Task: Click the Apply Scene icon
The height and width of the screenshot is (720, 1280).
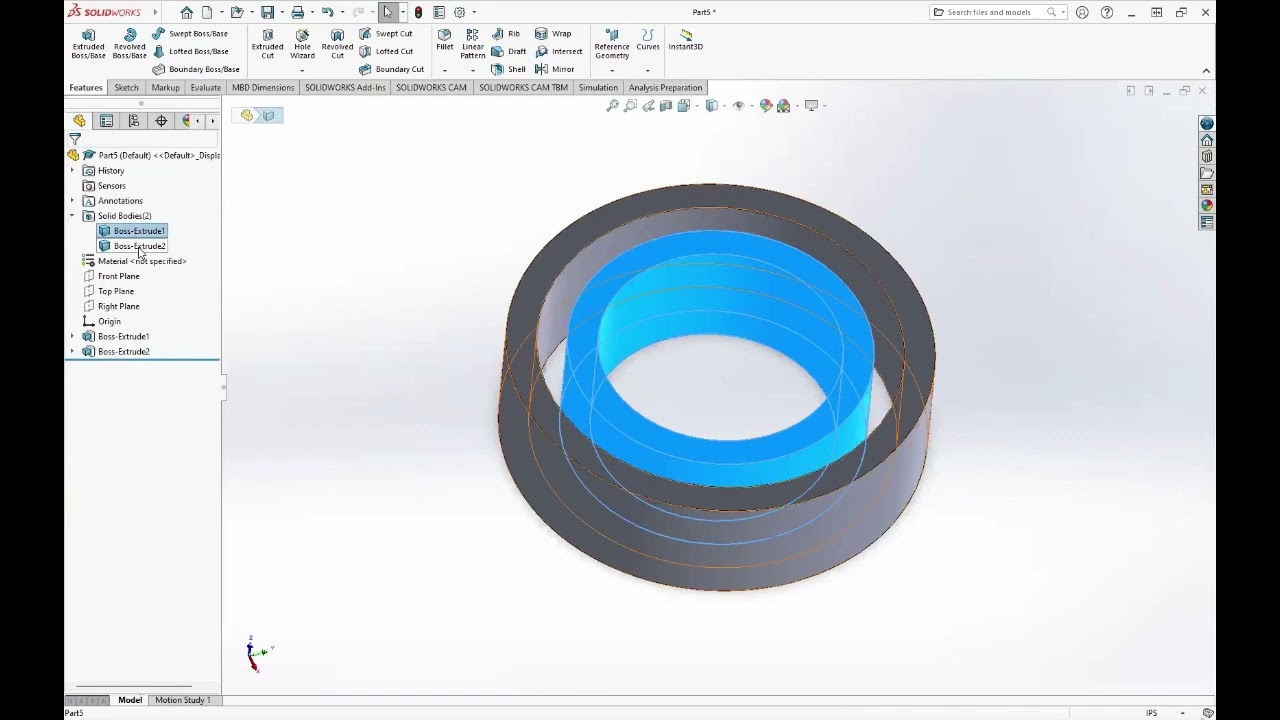Action: (x=784, y=105)
